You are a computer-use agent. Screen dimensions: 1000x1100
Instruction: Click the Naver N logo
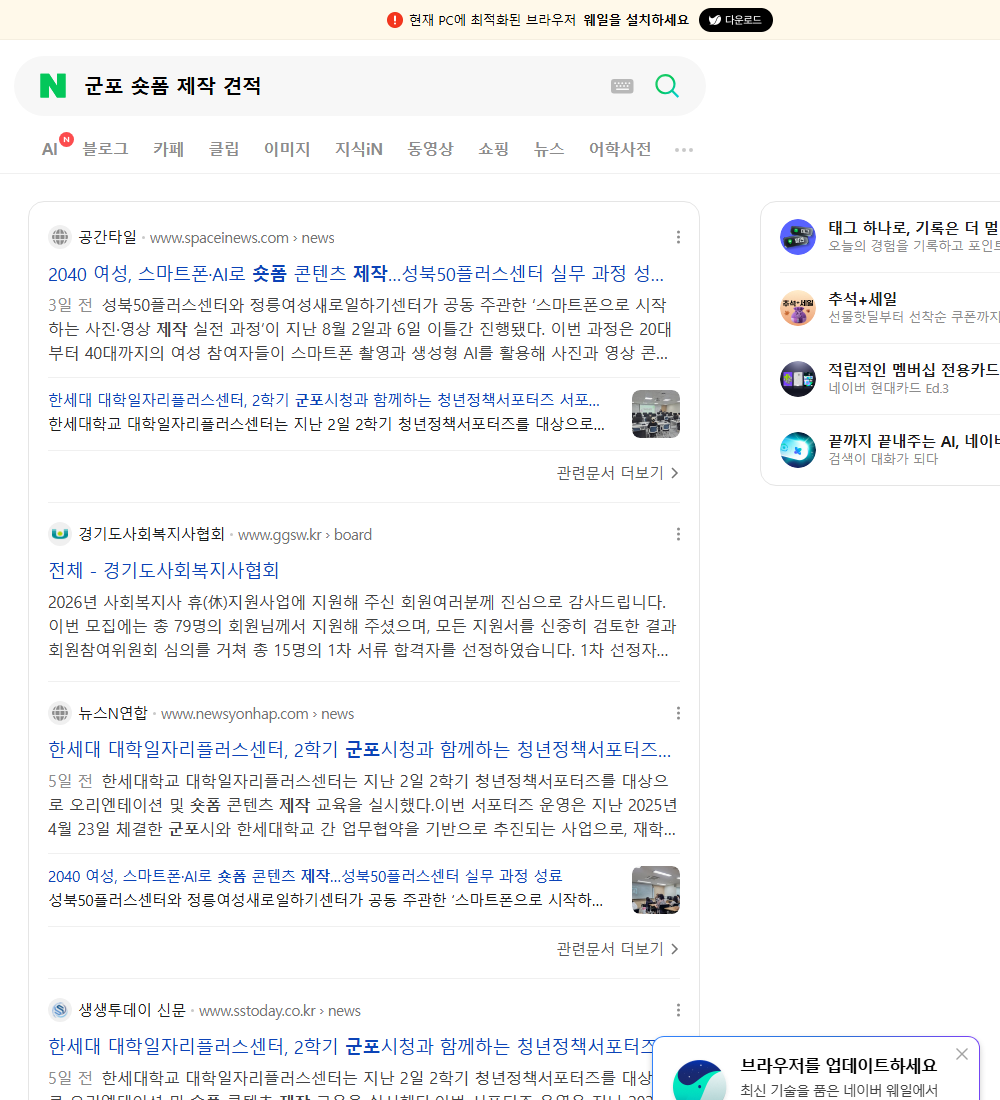(x=53, y=86)
